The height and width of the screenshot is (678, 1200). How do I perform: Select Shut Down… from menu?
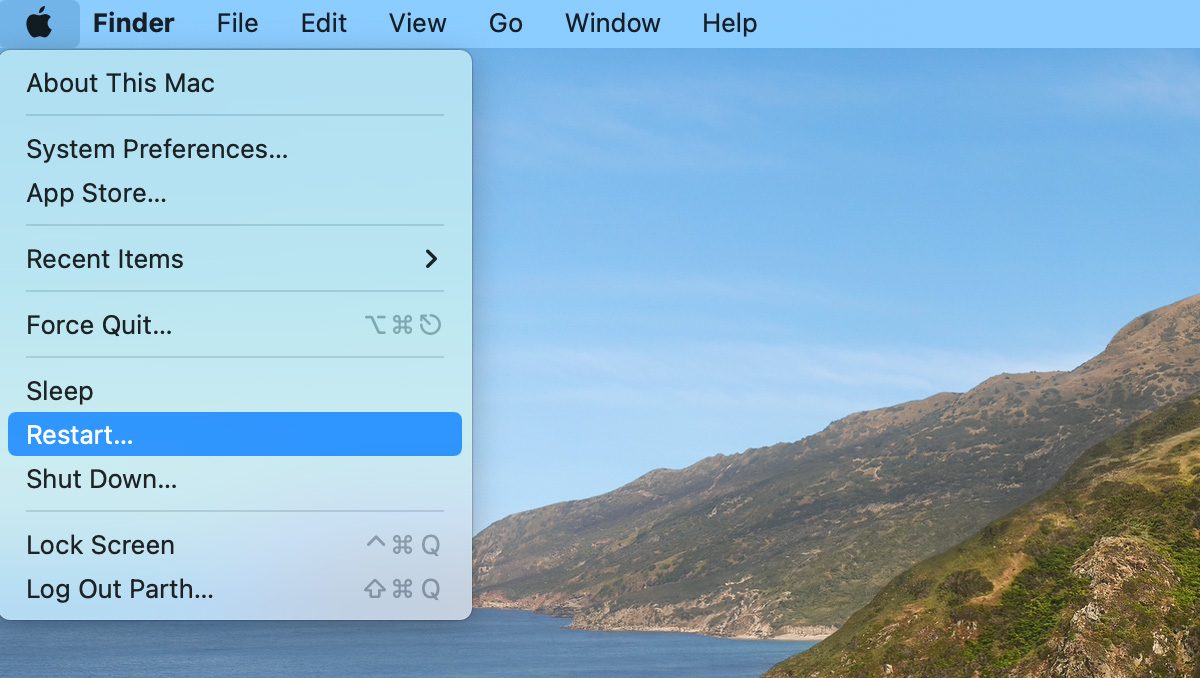[x=235, y=479]
